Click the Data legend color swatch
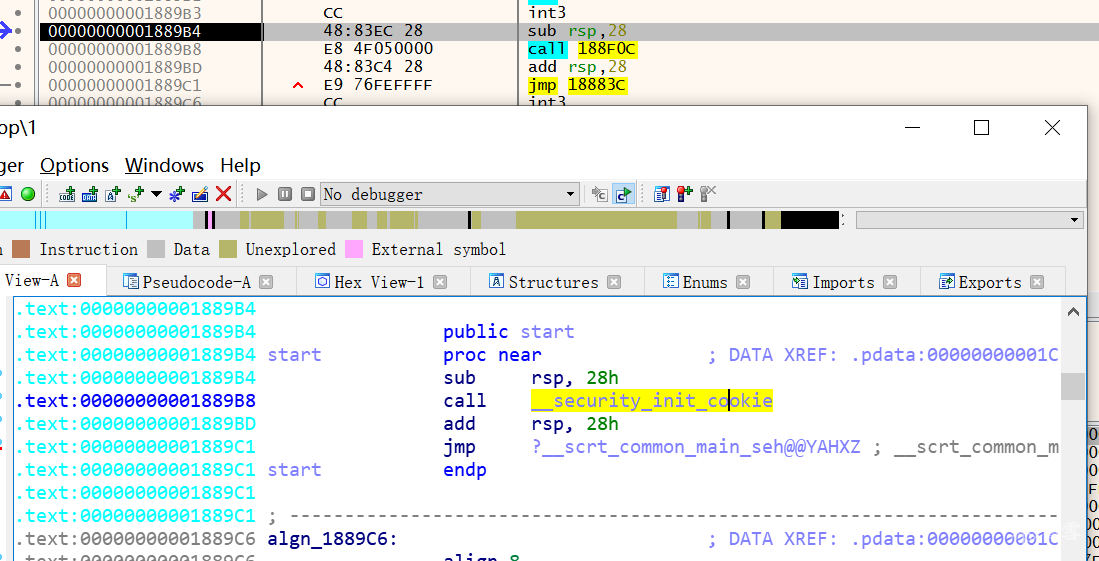Viewport: 1099px width, 561px height. click(x=156, y=249)
